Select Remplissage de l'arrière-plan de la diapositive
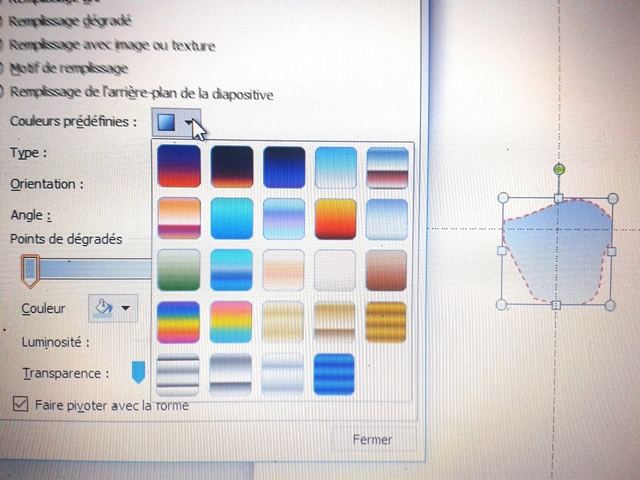This screenshot has width=640, height=480. pos(140,93)
